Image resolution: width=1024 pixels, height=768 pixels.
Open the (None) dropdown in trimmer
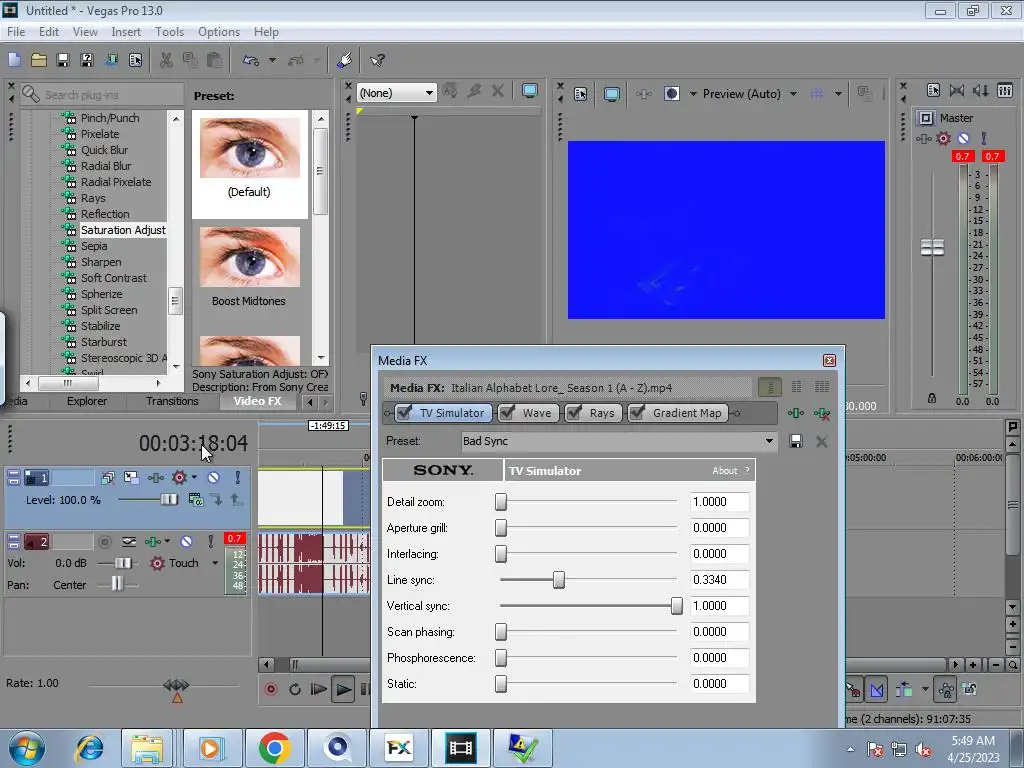pos(429,93)
